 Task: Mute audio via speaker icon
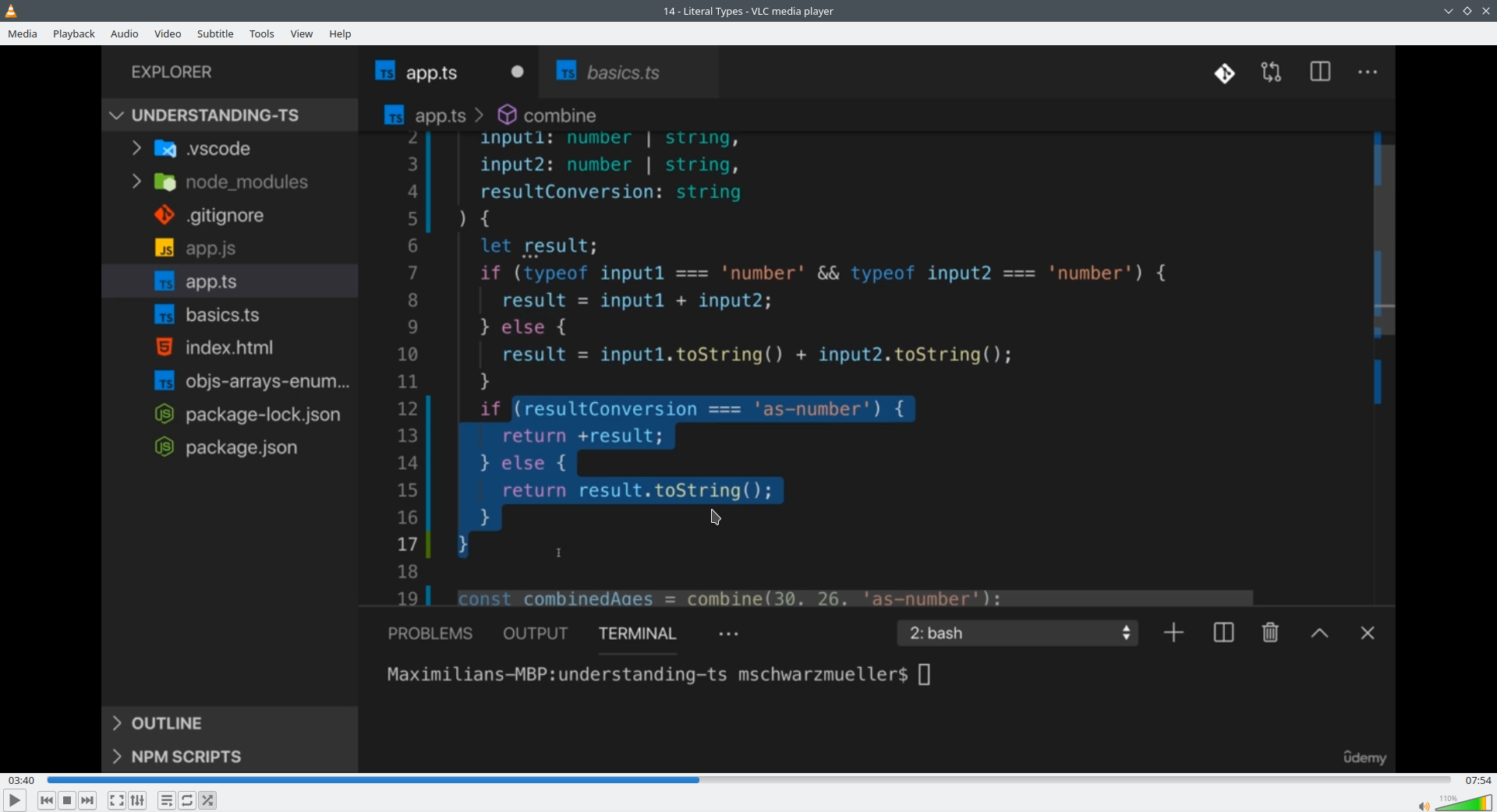(x=1424, y=806)
